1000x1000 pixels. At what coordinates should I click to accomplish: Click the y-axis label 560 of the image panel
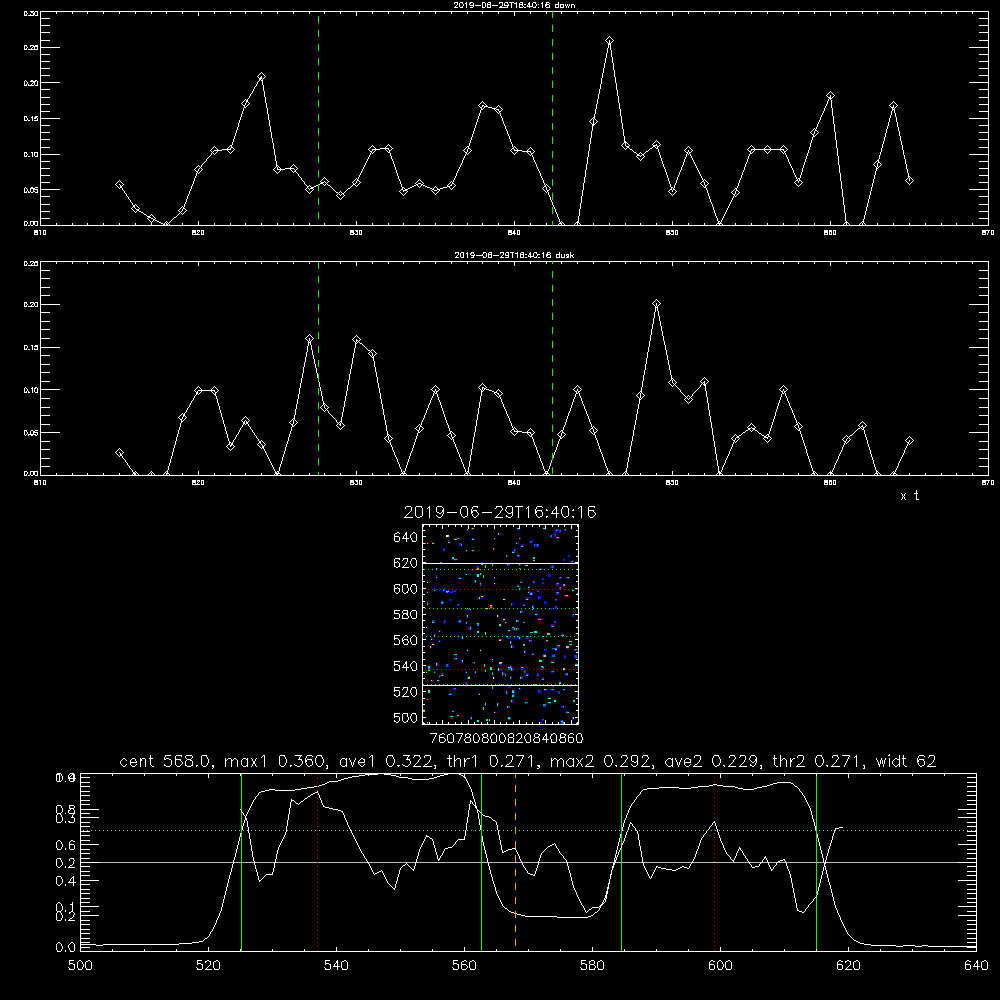coord(406,640)
